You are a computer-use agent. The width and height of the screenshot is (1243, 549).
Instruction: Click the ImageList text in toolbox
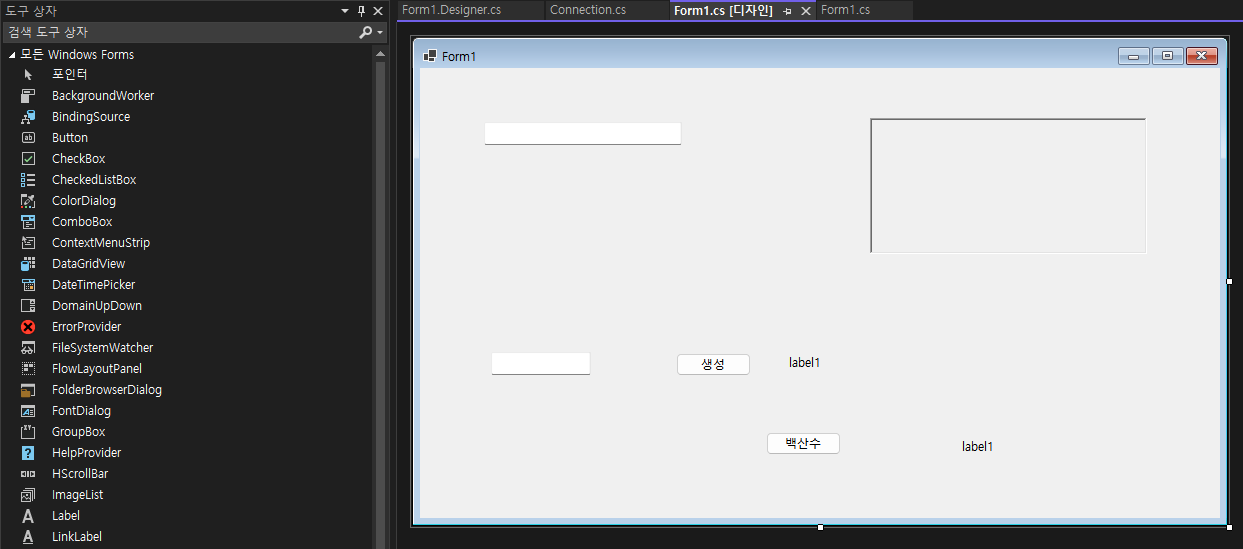click(x=78, y=495)
